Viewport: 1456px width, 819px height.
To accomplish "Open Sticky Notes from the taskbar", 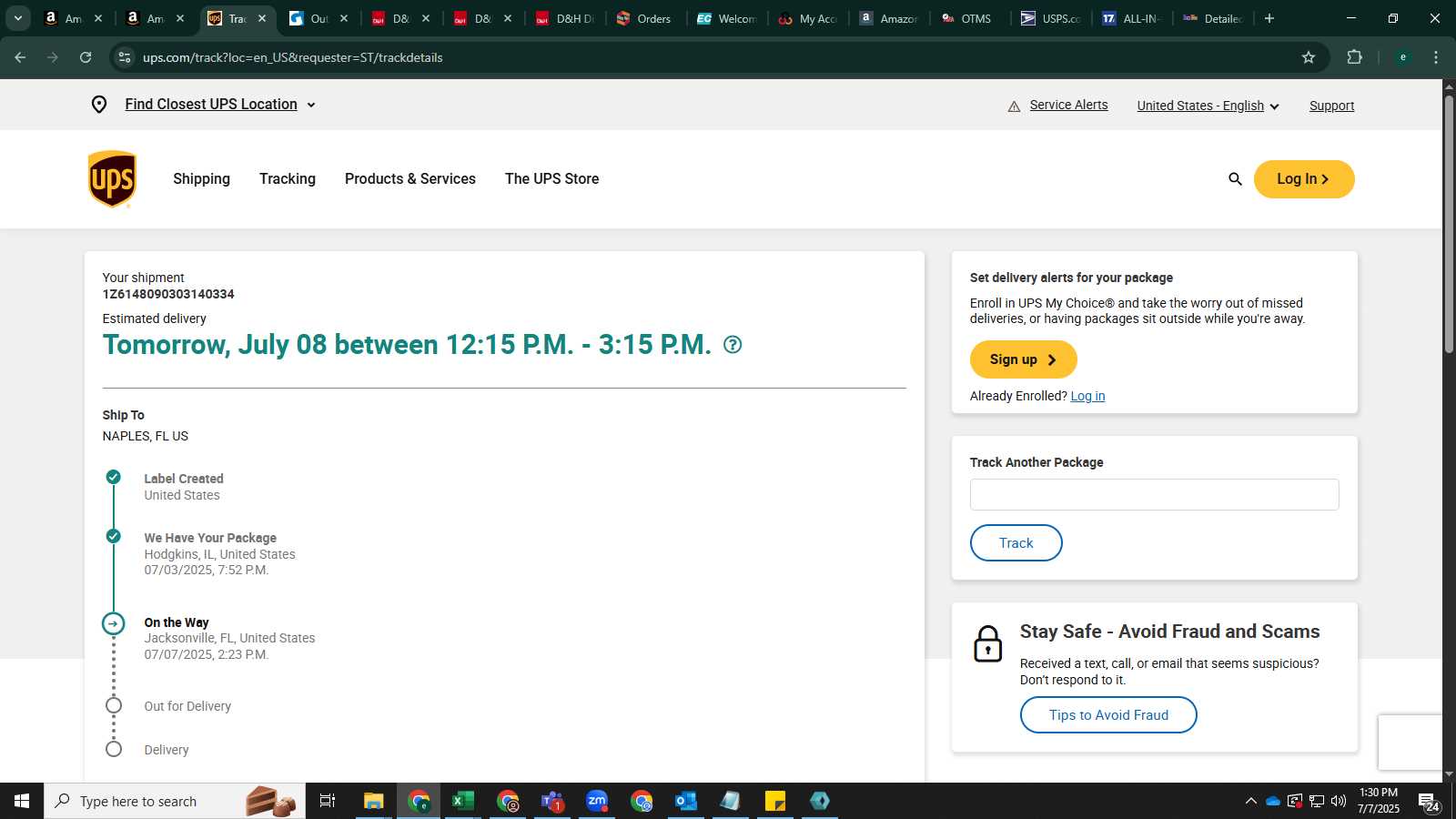I will point(775,801).
